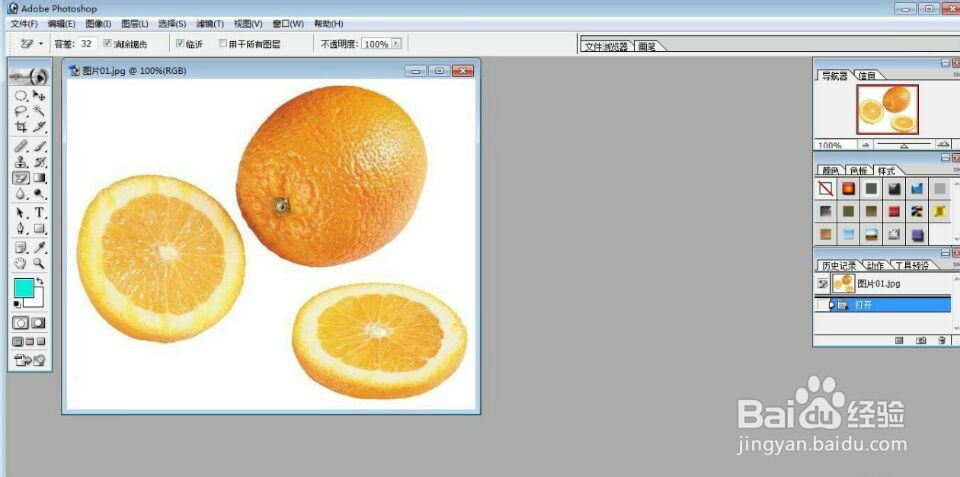The height and width of the screenshot is (477, 960).
Task: Click the 容差 tolerance input field
Action: tap(88, 43)
